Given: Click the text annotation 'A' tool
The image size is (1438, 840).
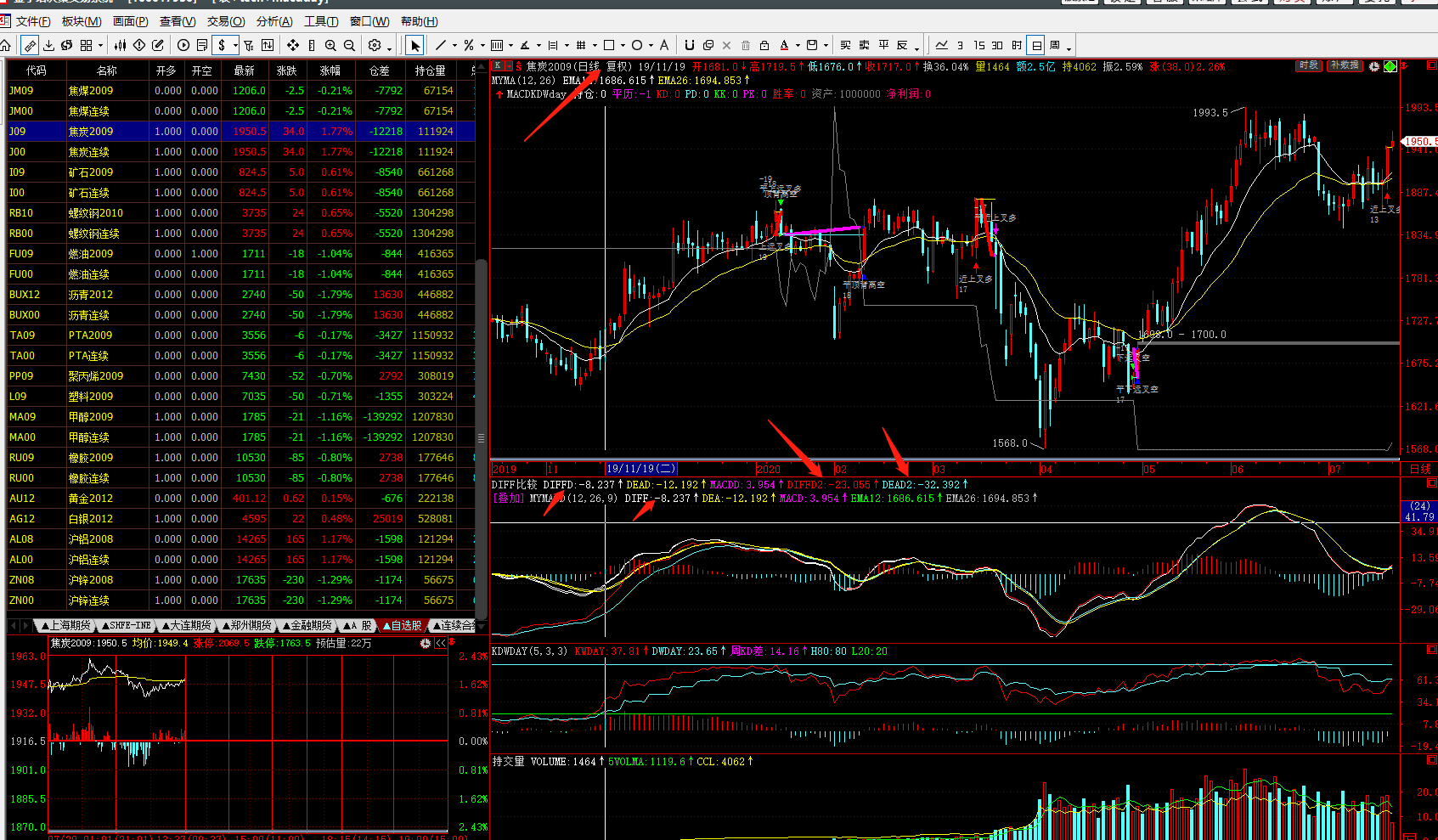Looking at the screenshot, I should tap(664, 45).
